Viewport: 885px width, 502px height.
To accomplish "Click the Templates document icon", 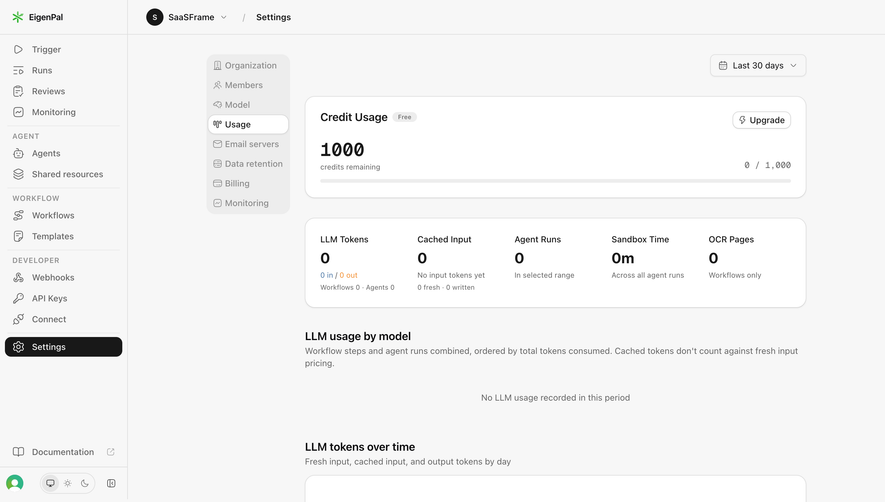I will (x=19, y=236).
